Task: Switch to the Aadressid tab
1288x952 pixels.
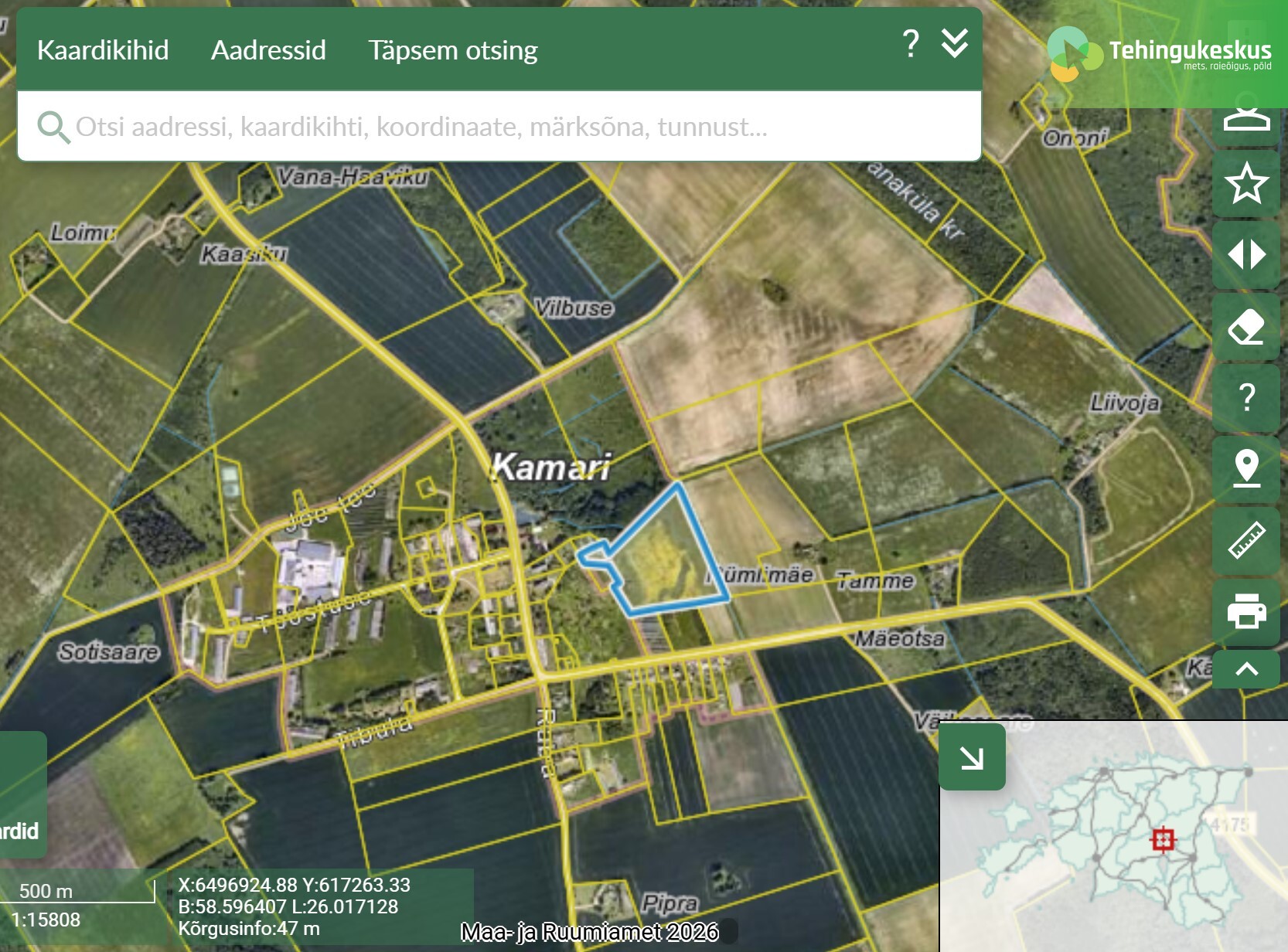Action: pyautogui.click(x=268, y=50)
